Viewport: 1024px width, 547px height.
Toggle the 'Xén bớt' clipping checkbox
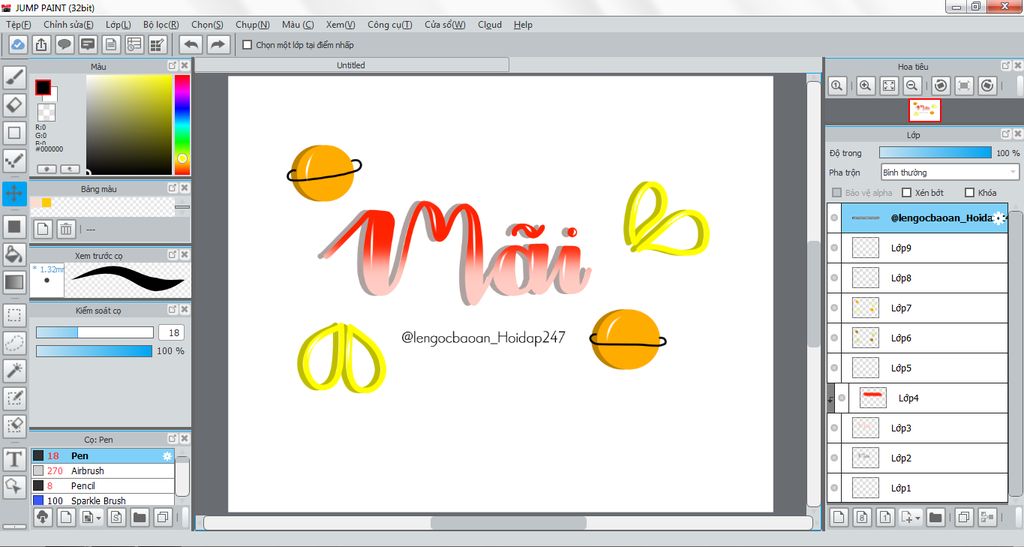click(906, 193)
